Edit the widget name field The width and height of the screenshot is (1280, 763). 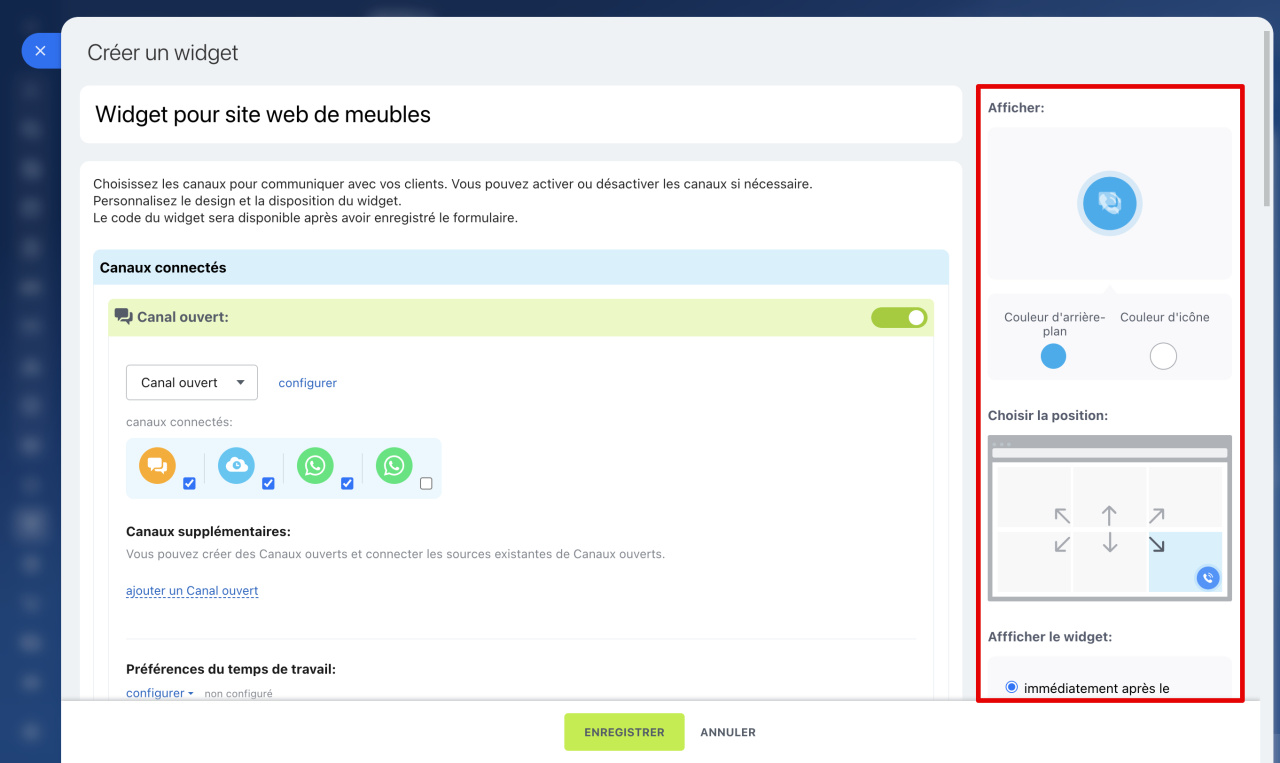[x=521, y=114]
